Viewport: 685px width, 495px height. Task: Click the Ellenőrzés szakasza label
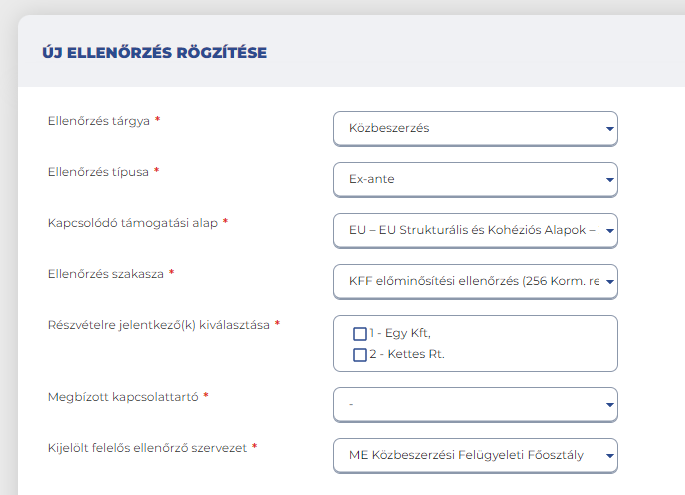[106, 274]
